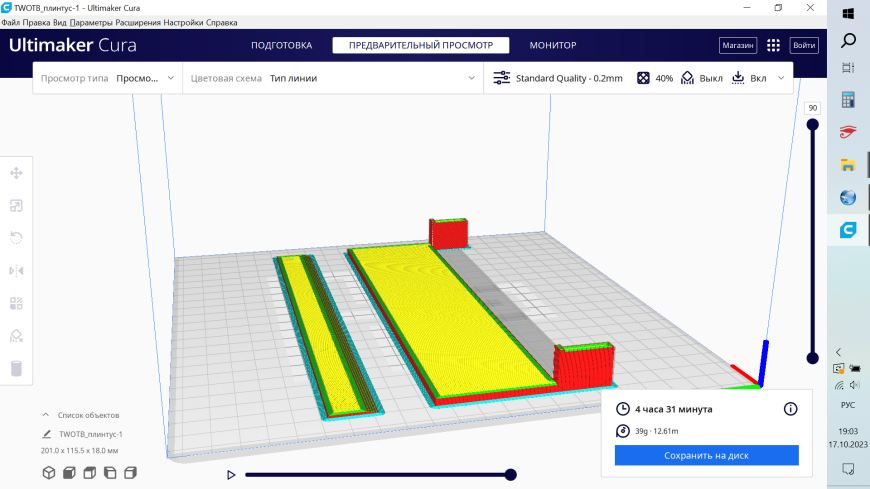Viewport: 870px width, 489px height.
Task: Switch to top view cube icon
Action: coord(89,473)
